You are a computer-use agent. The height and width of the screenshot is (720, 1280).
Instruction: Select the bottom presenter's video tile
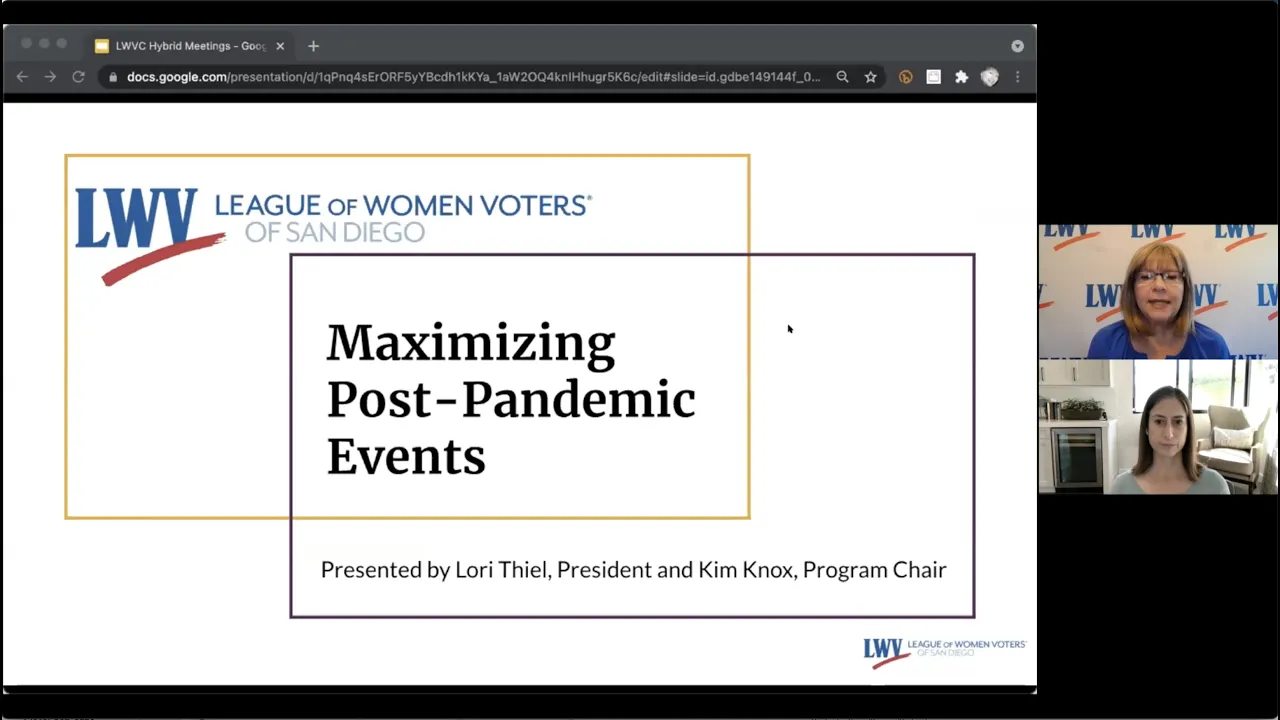1158,427
